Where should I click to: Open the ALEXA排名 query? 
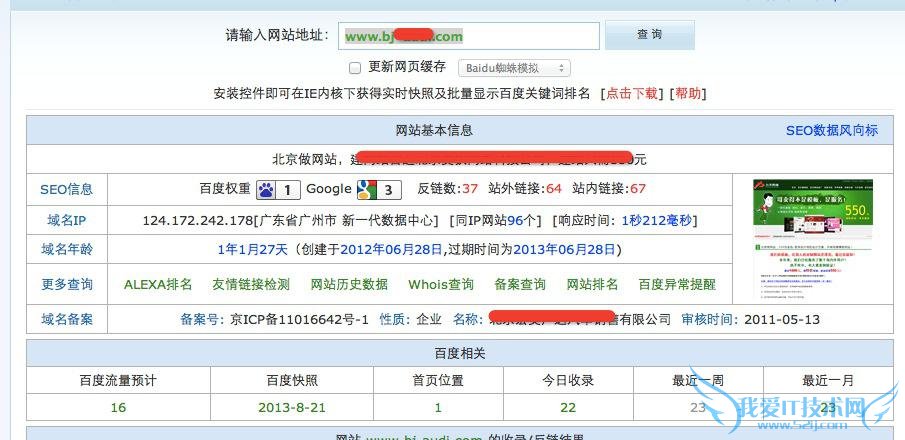pos(158,285)
